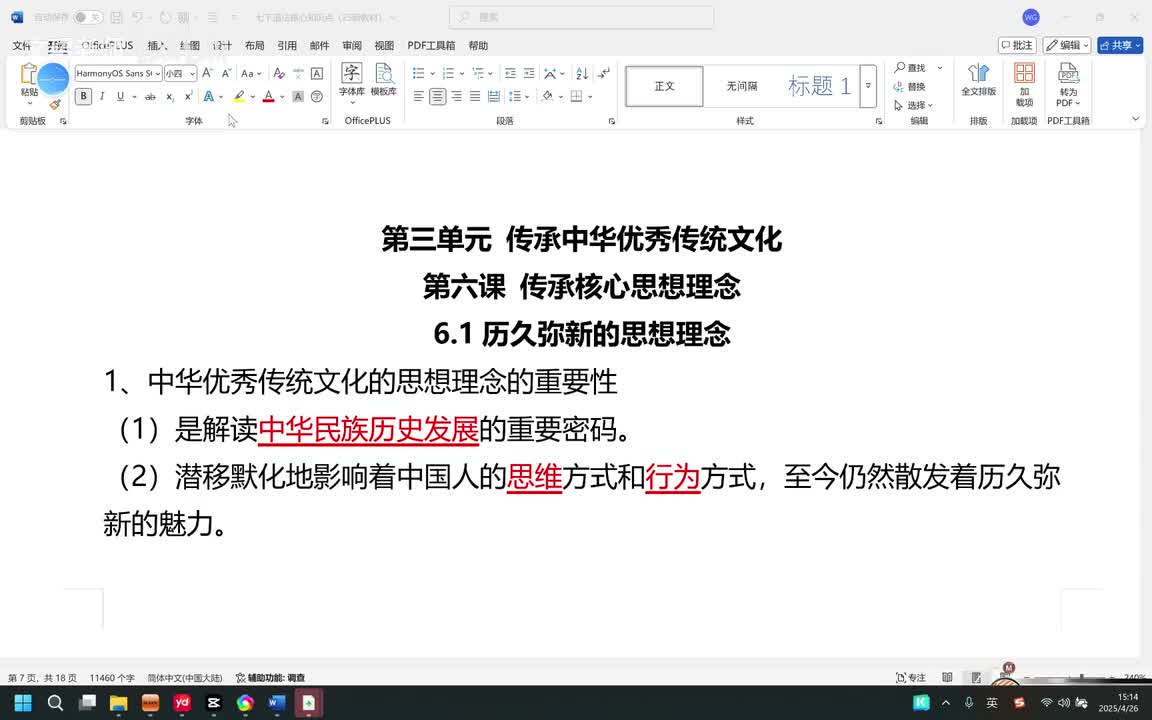The height and width of the screenshot is (720, 1152).
Task: Toggle Italic formatting
Action: [x=102, y=96]
